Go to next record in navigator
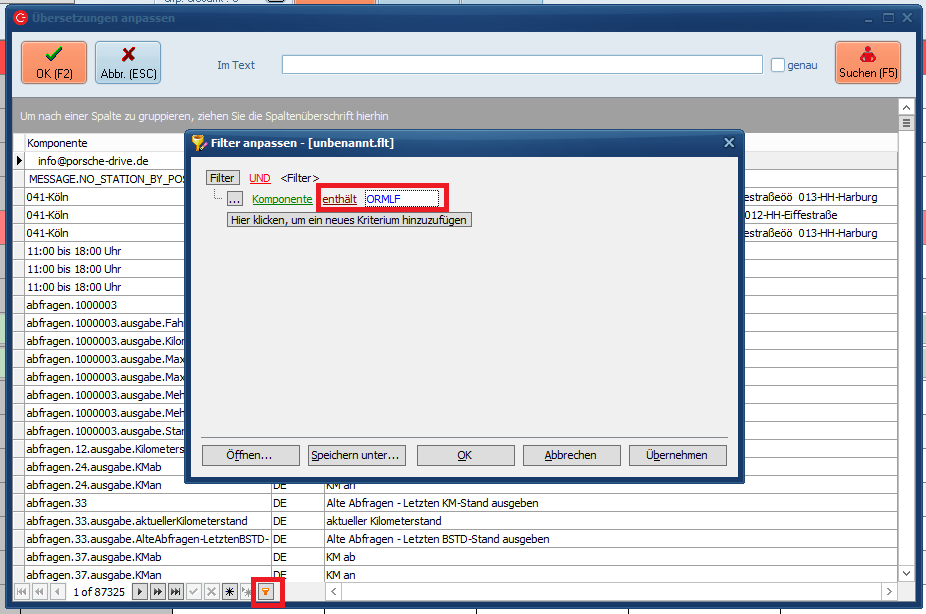Image resolution: width=926 pixels, height=614 pixels. pos(140,592)
